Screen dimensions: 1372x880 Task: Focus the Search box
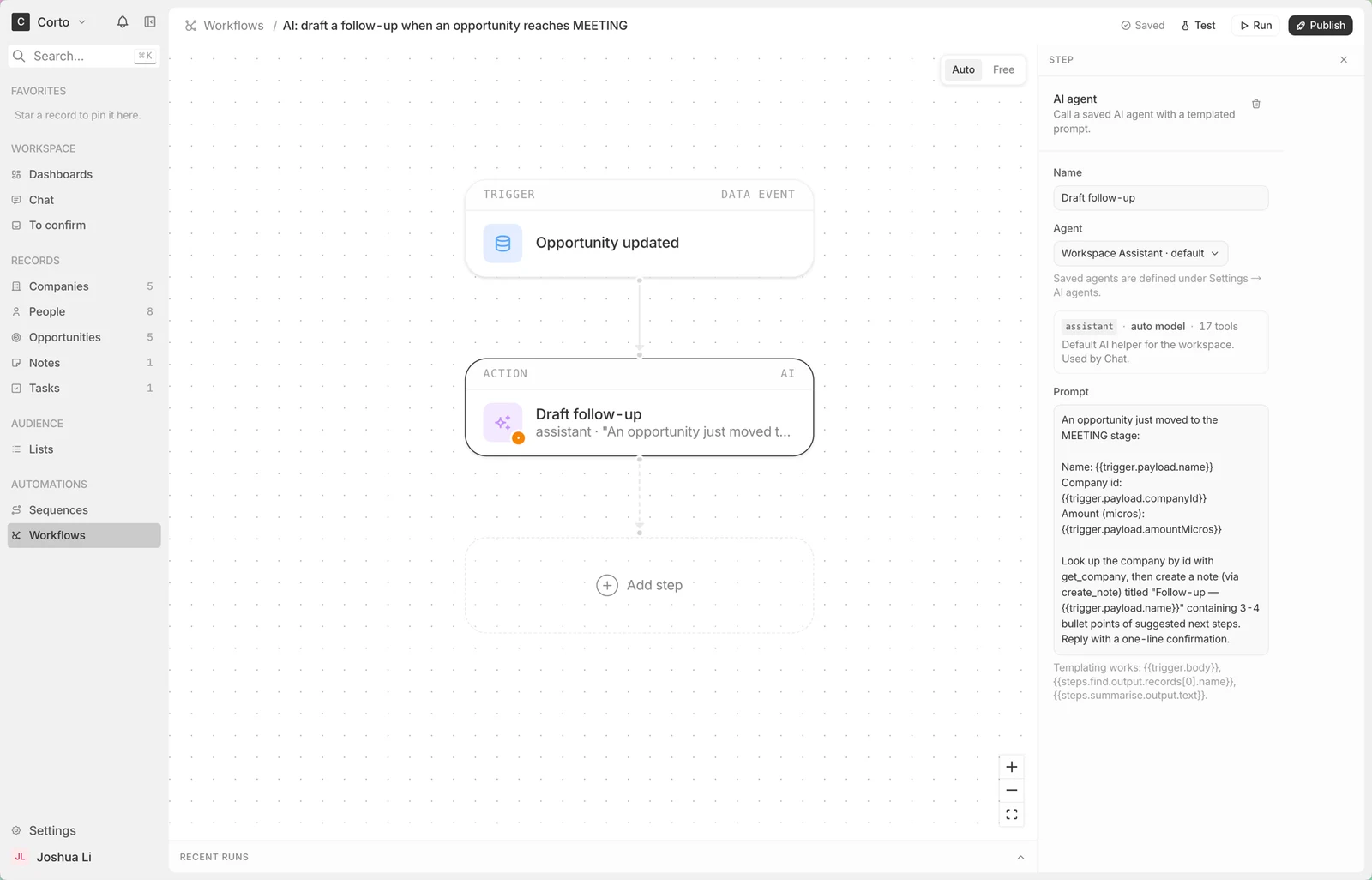(84, 56)
